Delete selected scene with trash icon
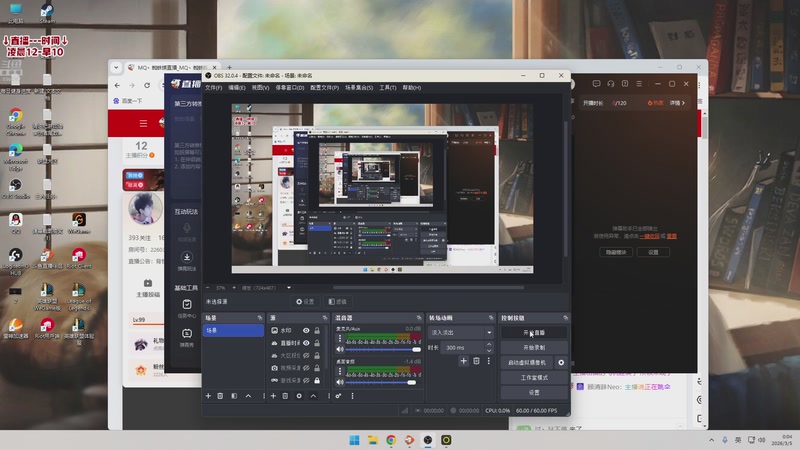Screen dimensions: 800x450 click(220, 396)
